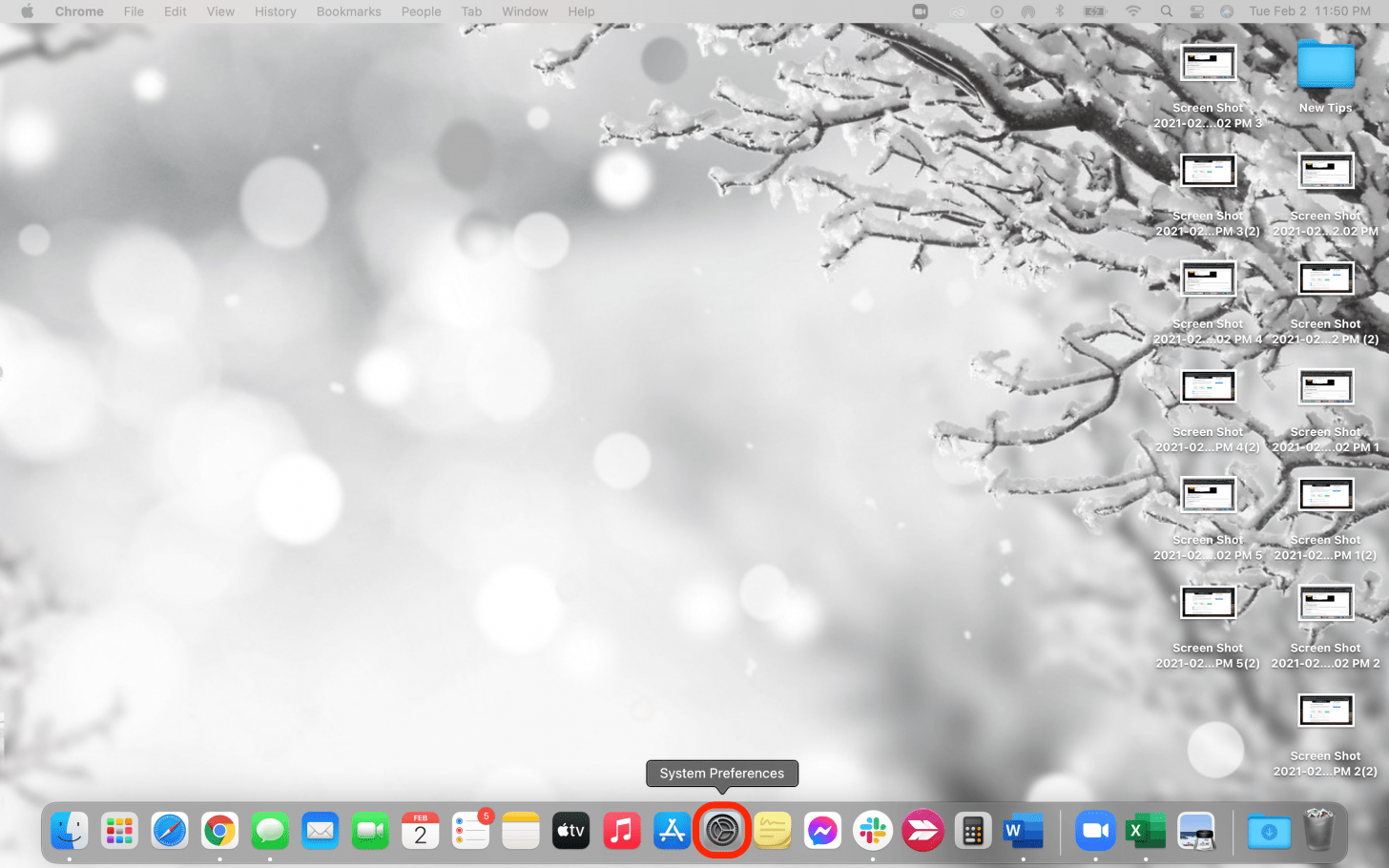
Task: Launch Slack from the Dock
Action: pyautogui.click(x=872, y=831)
